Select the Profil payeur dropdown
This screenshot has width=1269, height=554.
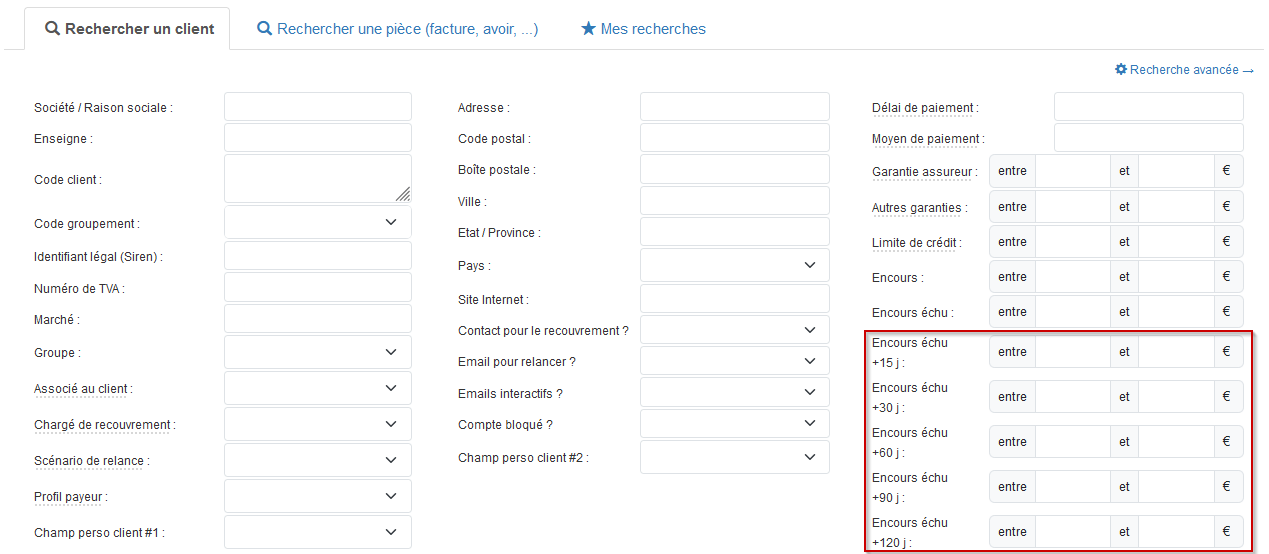click(x=317, y=496)
